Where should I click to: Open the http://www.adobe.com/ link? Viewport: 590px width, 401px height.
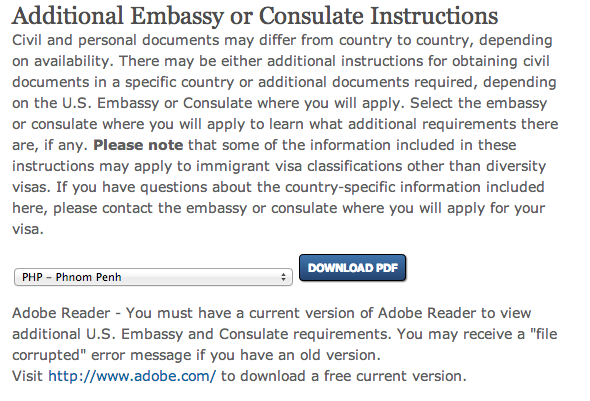[x=132, y=376]
